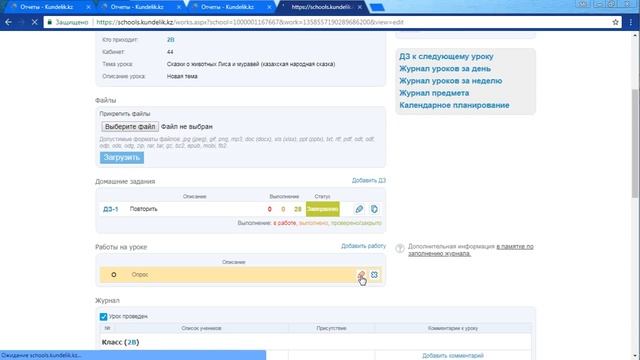Click the browser address bar URL

pyautogui.click(x=250, y=22)
